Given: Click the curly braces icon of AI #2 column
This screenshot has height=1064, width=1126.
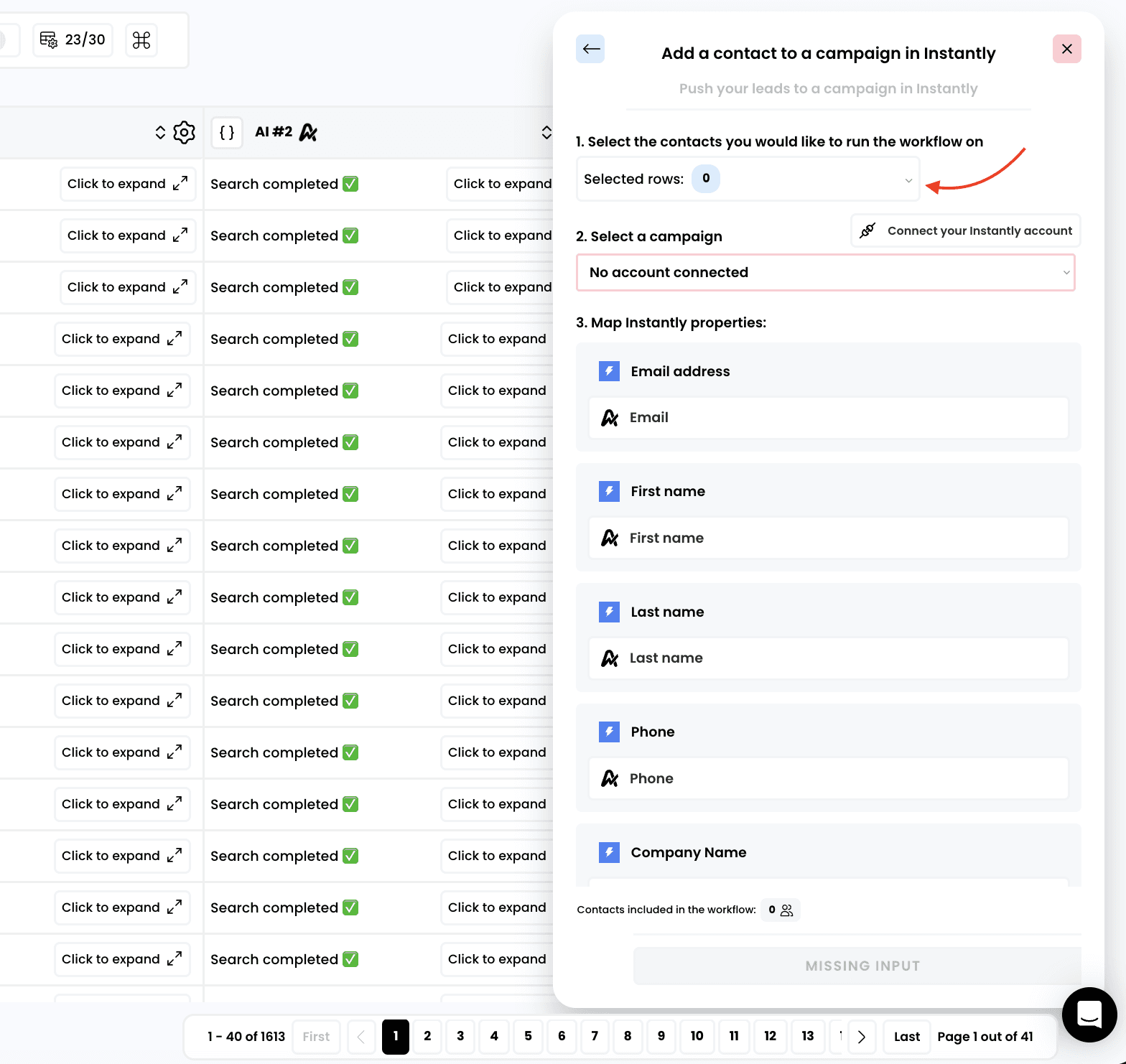Looking at the screenshot, I should [227, 132].
